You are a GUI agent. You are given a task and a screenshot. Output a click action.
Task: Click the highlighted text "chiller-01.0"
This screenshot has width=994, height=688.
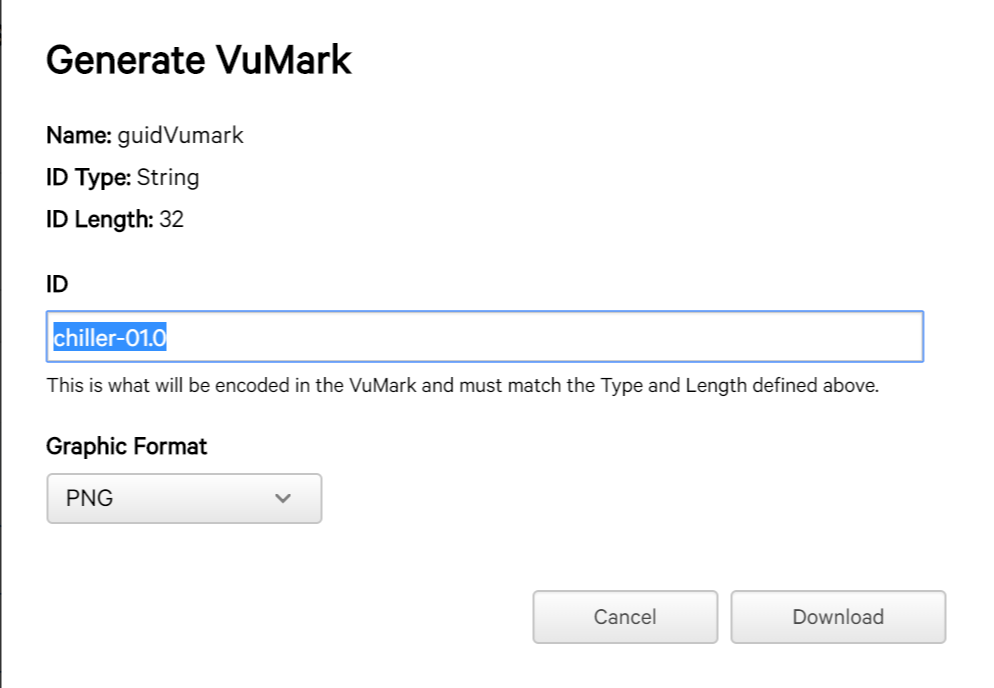[110, 338]
